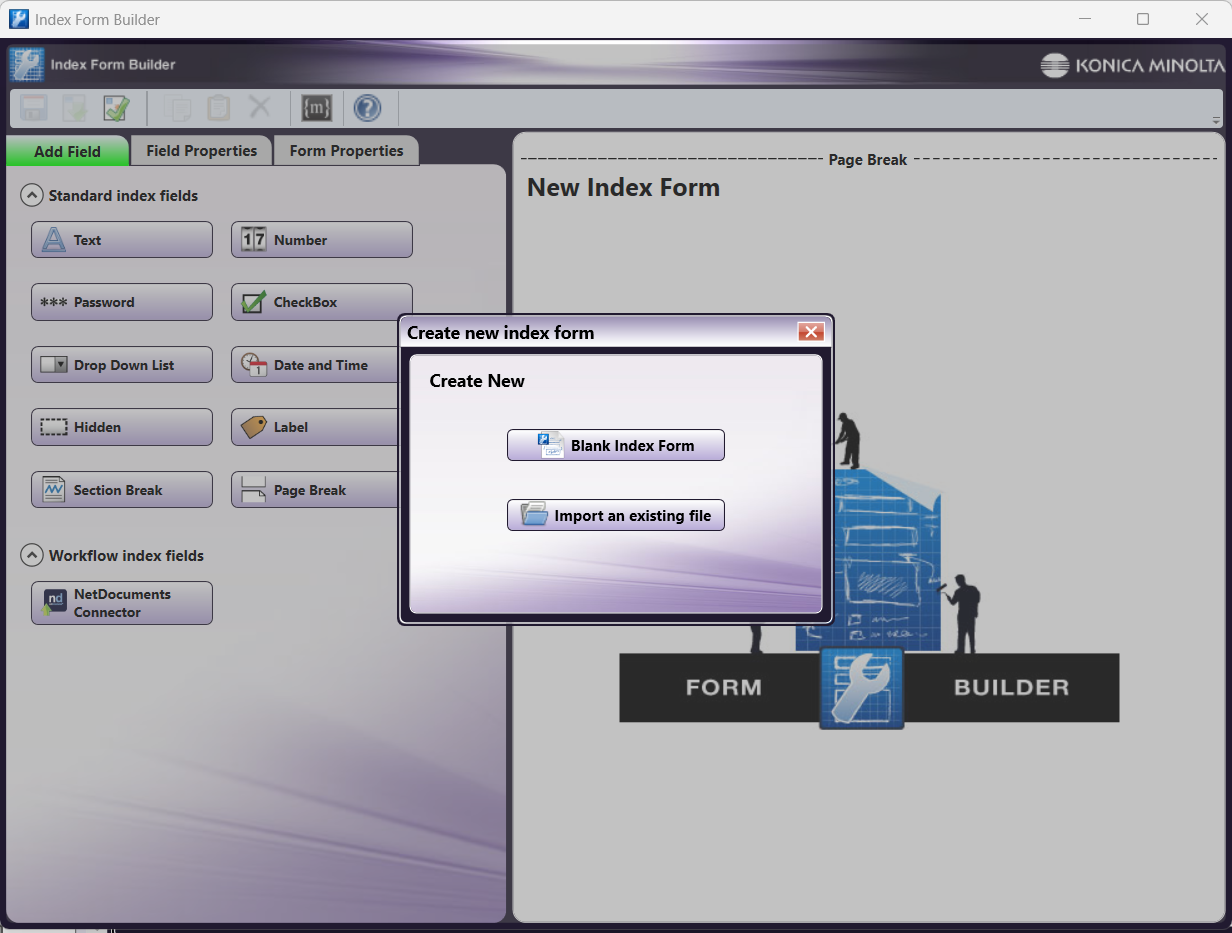
Task: Maximize the Index Form Builder window
Action: (x=1143, y=19)
